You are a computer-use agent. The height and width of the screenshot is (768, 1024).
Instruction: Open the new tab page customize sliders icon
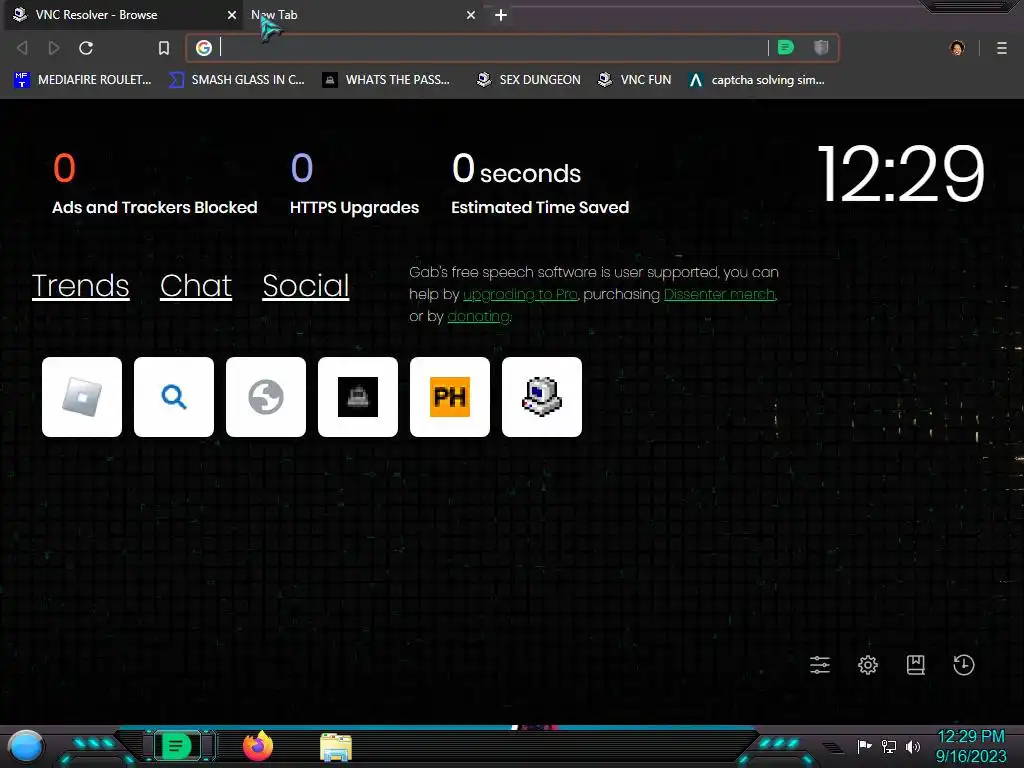point(820,665)
